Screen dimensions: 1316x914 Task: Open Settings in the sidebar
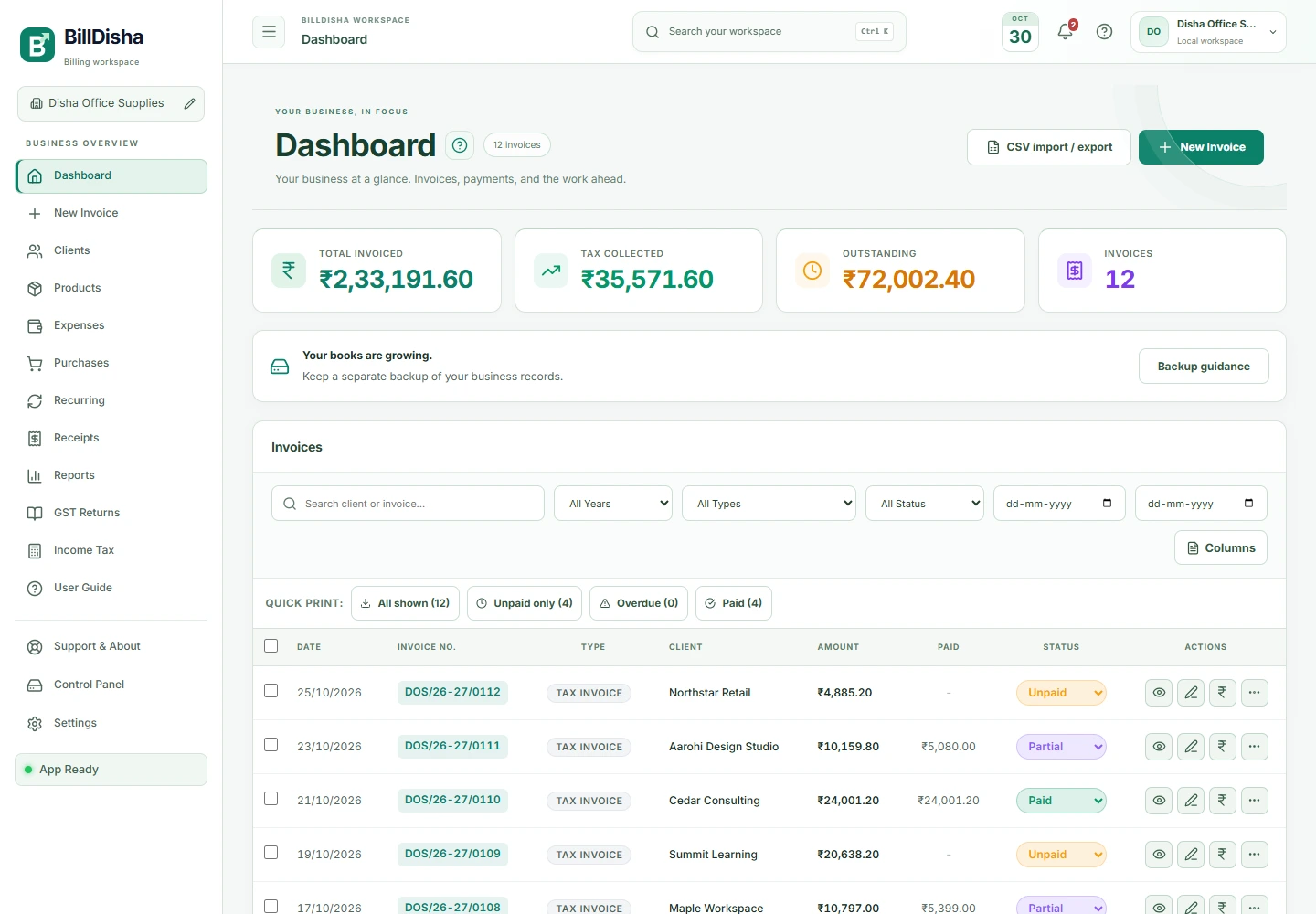[x=111, y=723]
